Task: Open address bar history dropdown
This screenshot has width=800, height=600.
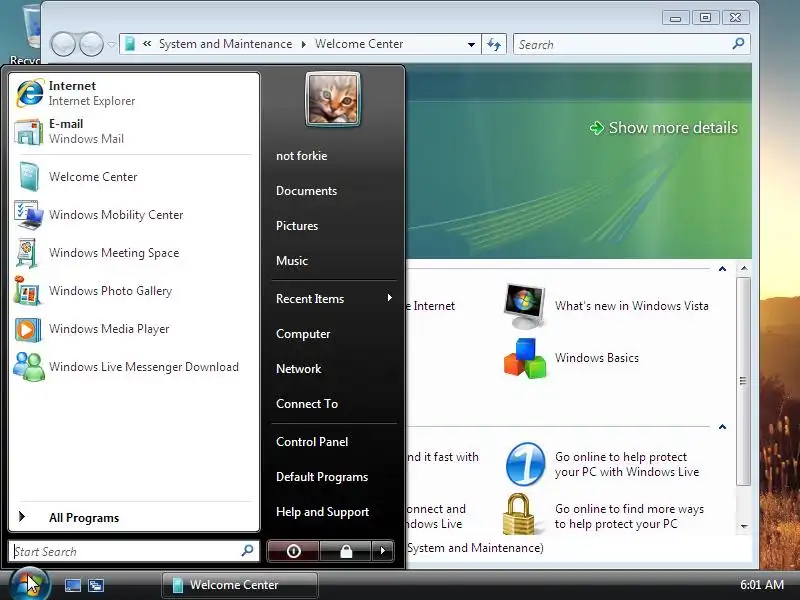Action: (x=471, y=44)
